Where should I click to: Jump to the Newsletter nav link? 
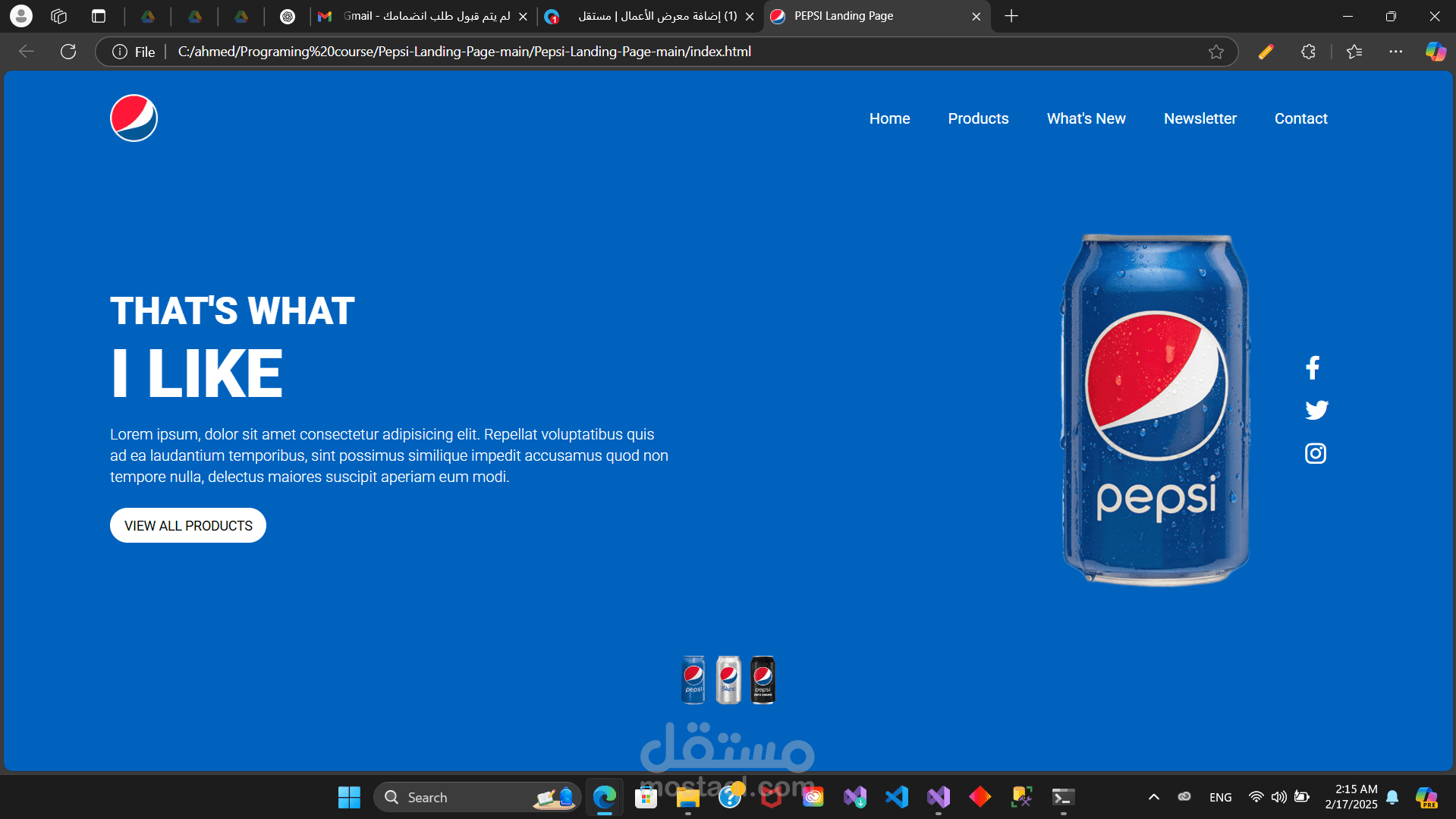click(1200, 118)
